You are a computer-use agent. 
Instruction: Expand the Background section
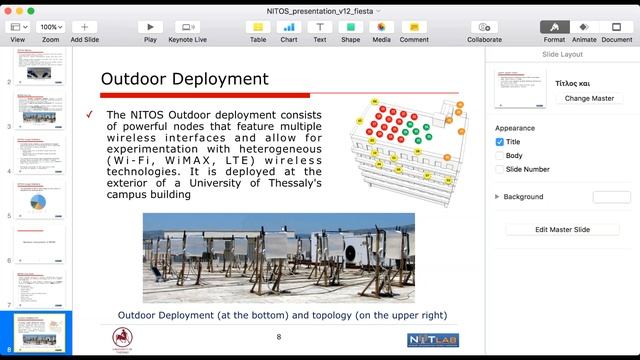497,197
